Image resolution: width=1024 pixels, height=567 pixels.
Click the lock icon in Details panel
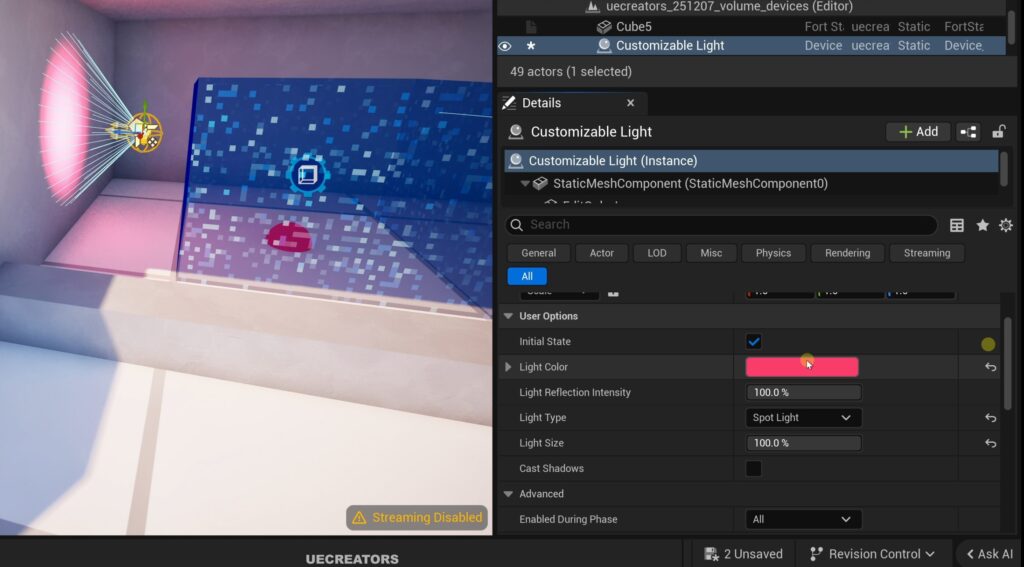pos(998,132)
